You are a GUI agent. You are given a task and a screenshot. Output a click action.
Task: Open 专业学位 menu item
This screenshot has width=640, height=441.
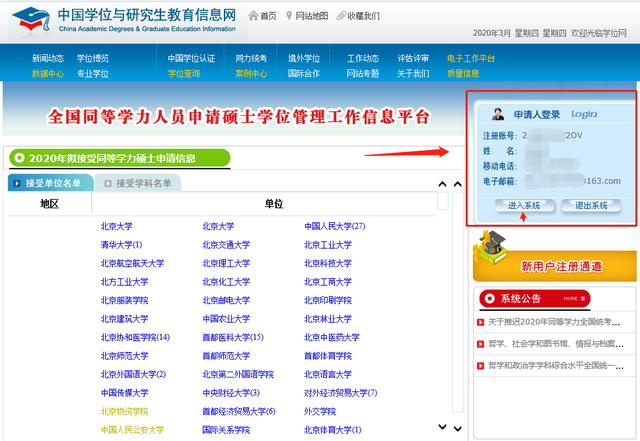[x=93, y=74]
